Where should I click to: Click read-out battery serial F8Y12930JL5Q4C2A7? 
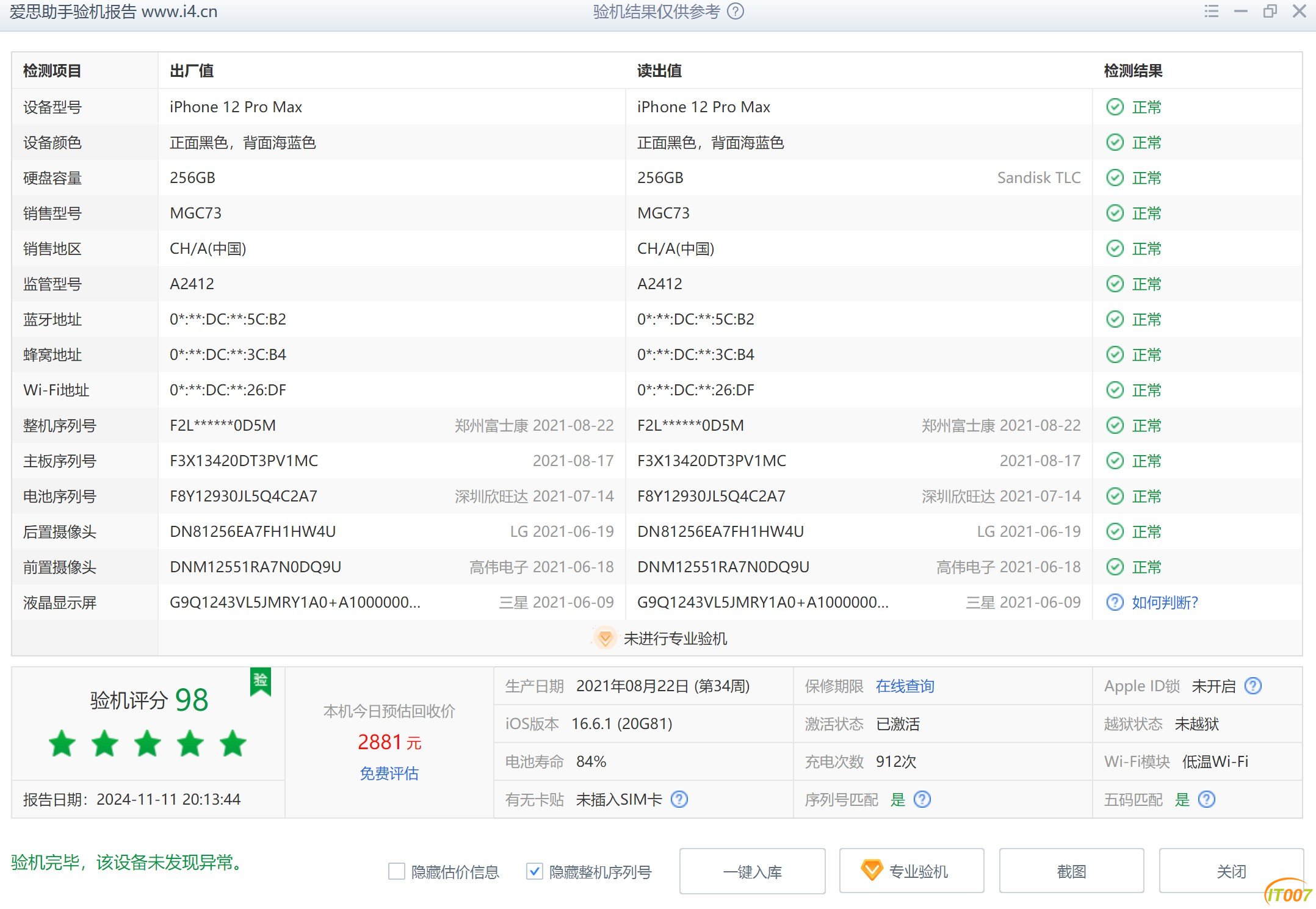point(711,497)
